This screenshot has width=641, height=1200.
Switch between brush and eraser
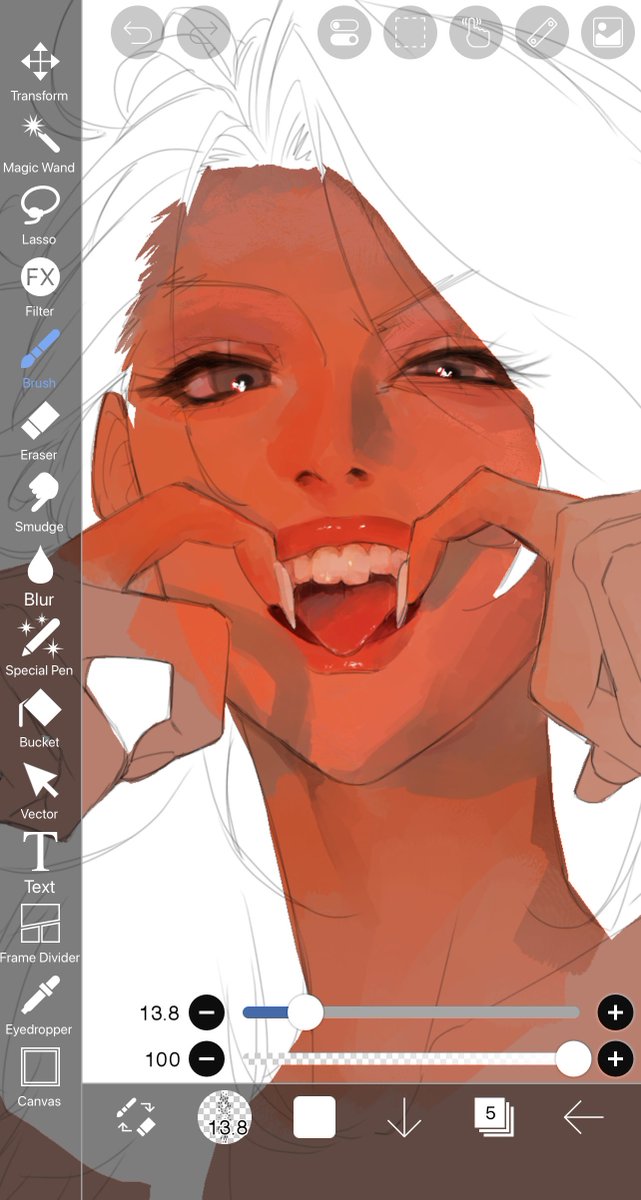coord(136,1118)
